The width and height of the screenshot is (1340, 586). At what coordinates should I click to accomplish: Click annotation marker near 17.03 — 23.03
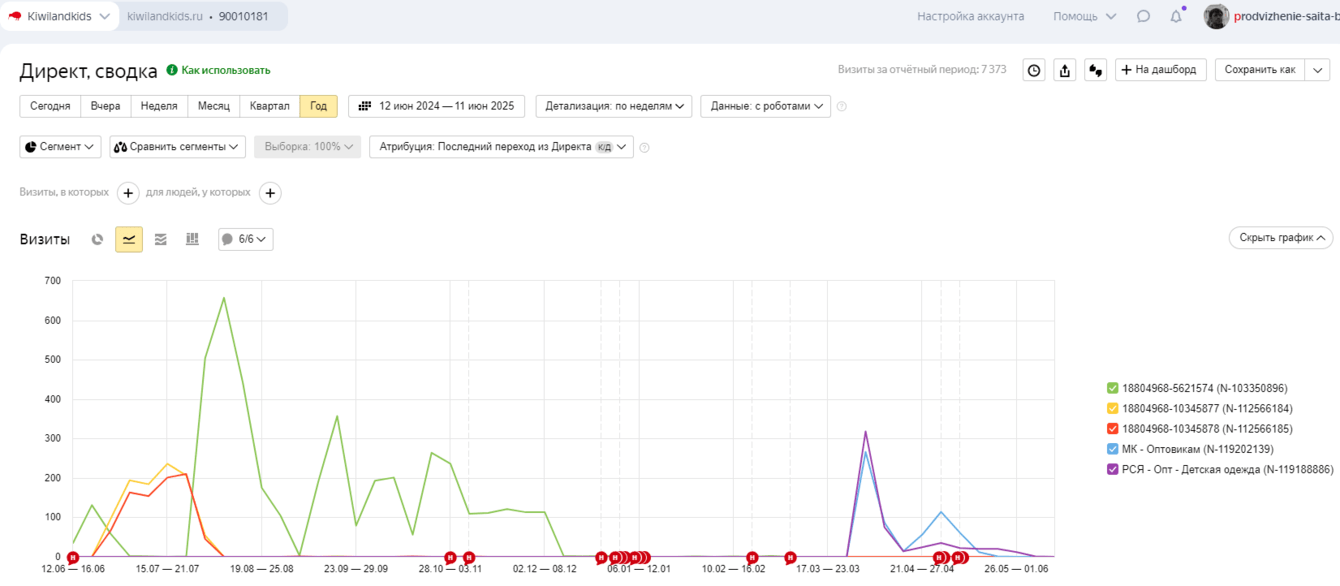tap(790, 557)
